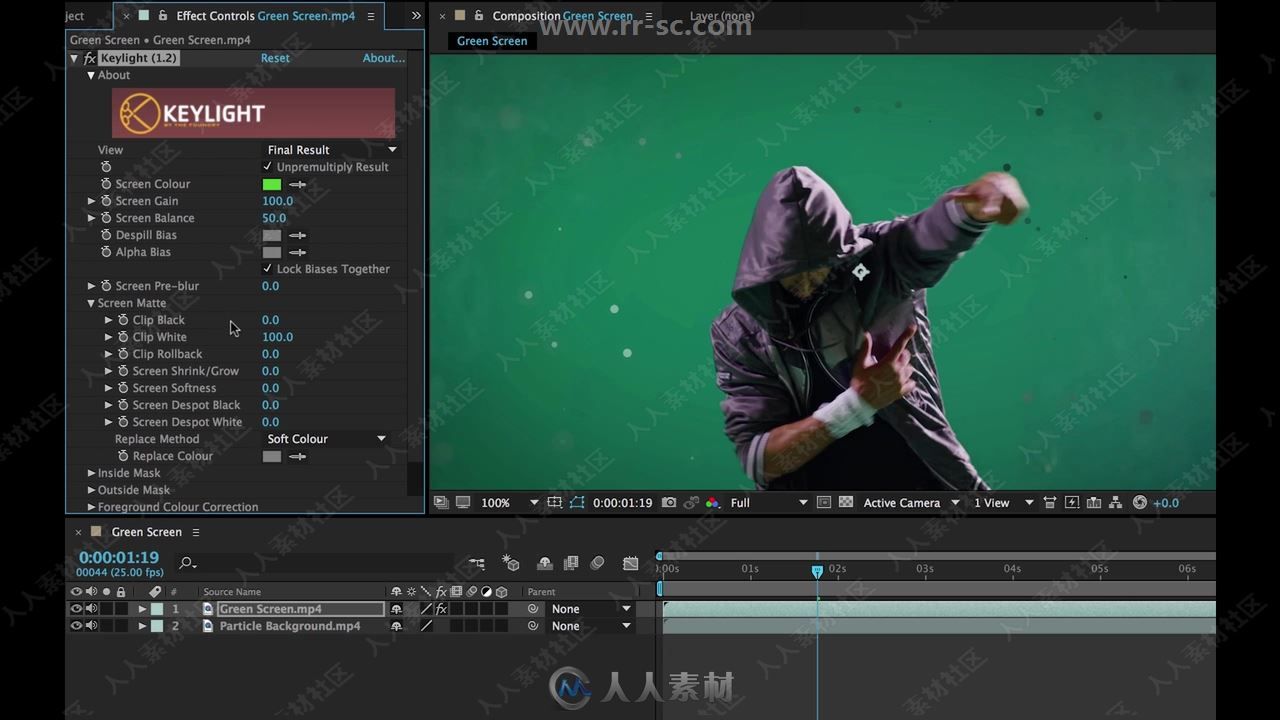Hide the Green Screen.mp4 layer eye
Viewport: 1280px width, 720px height.
[76, 609]
